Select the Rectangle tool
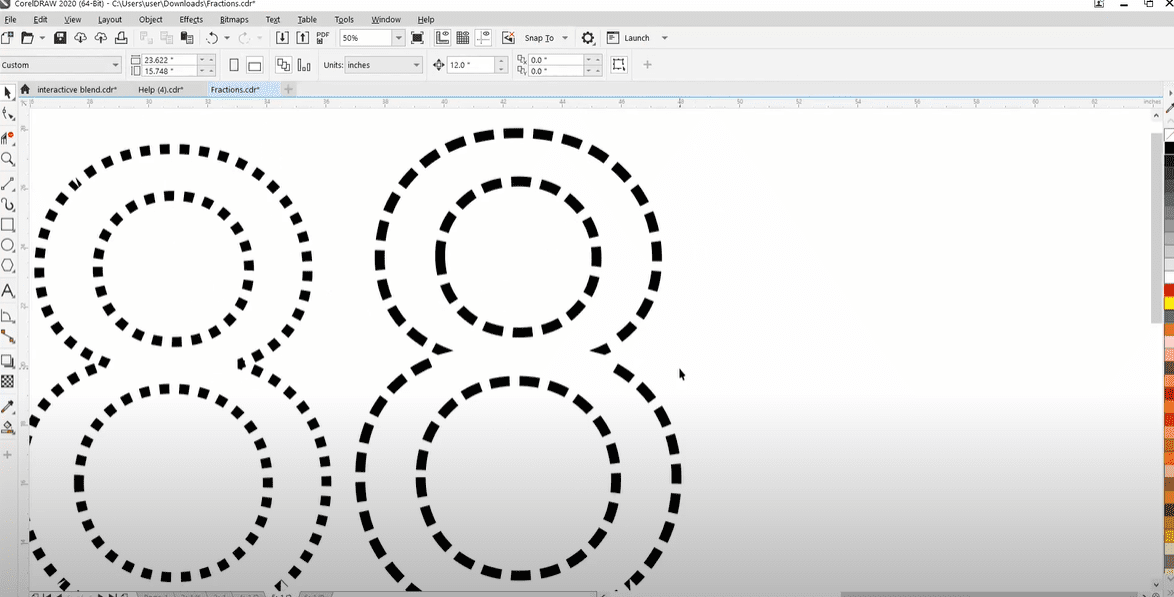The image size is (1174, 597). pyautogui.click(x=7, y=225)
